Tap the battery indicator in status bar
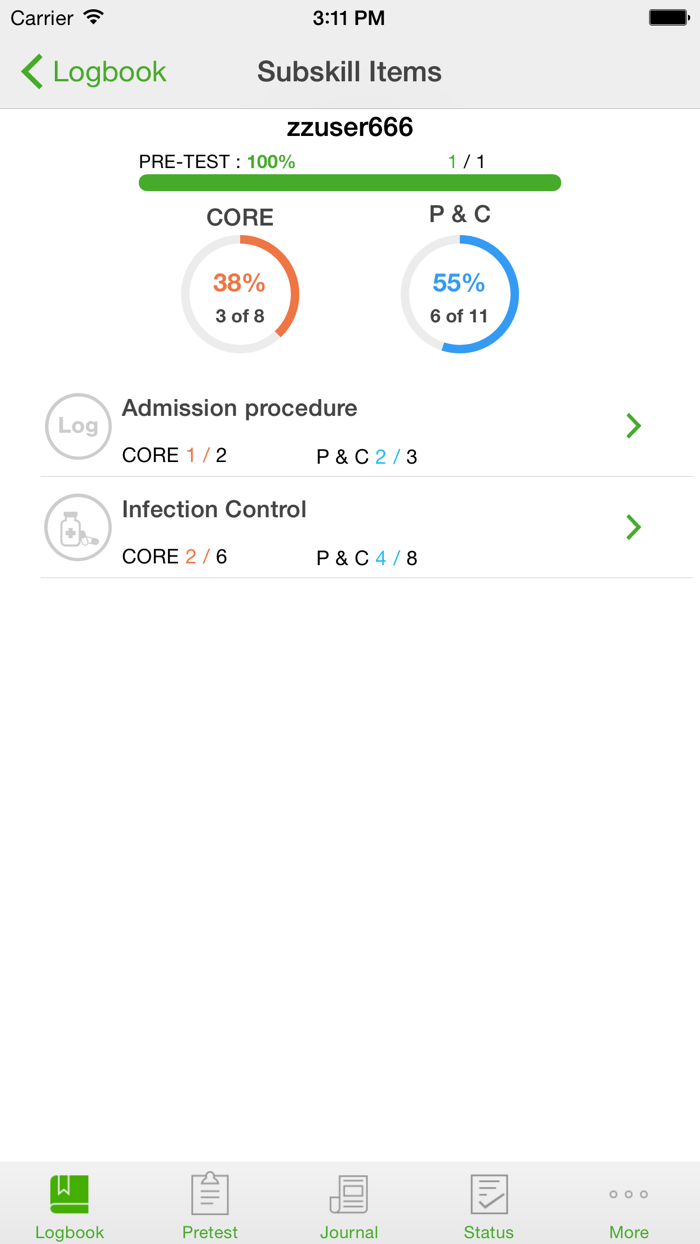 click(667, 18)
